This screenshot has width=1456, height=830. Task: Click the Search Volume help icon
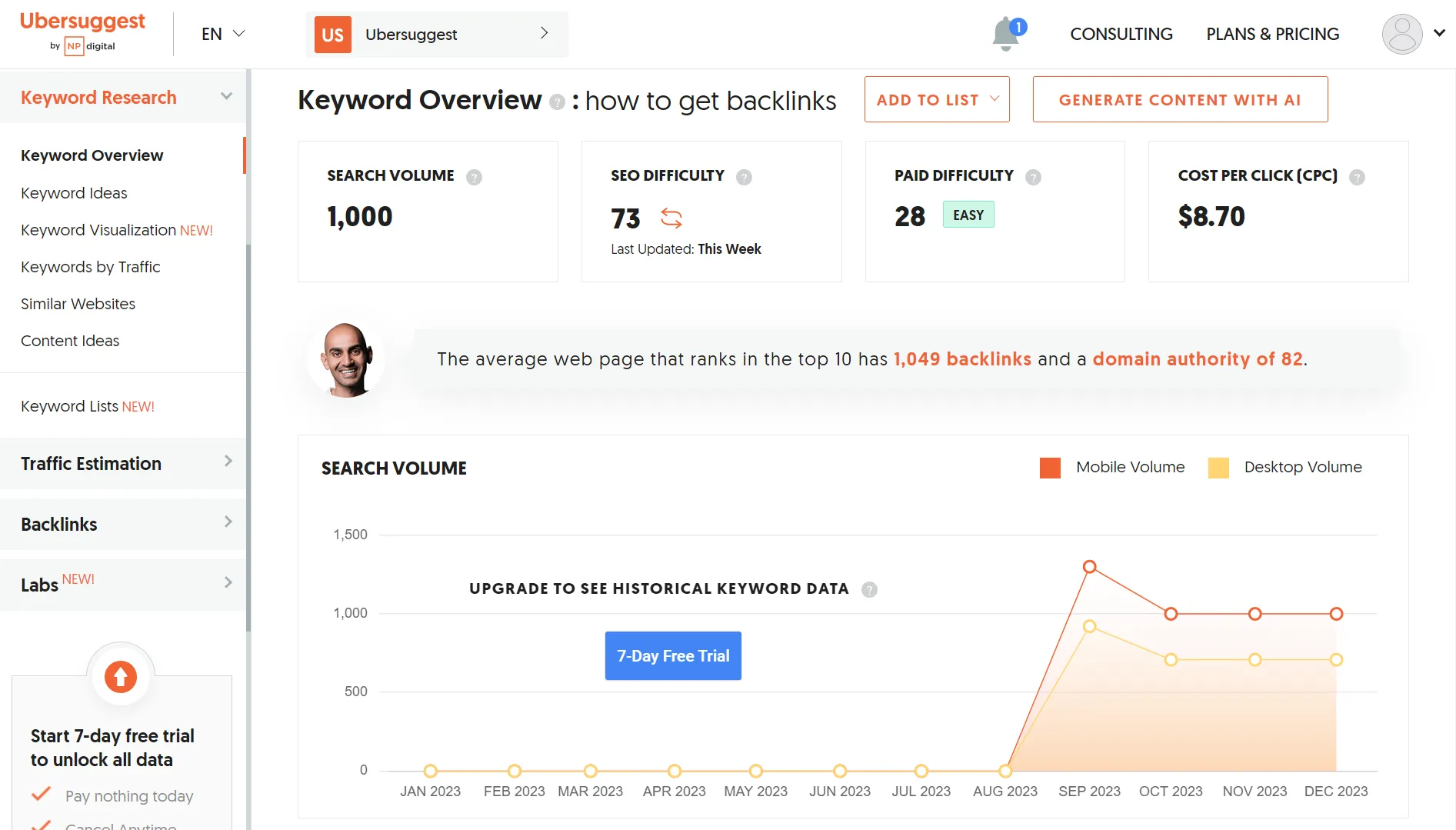click(x=475, y=177)
